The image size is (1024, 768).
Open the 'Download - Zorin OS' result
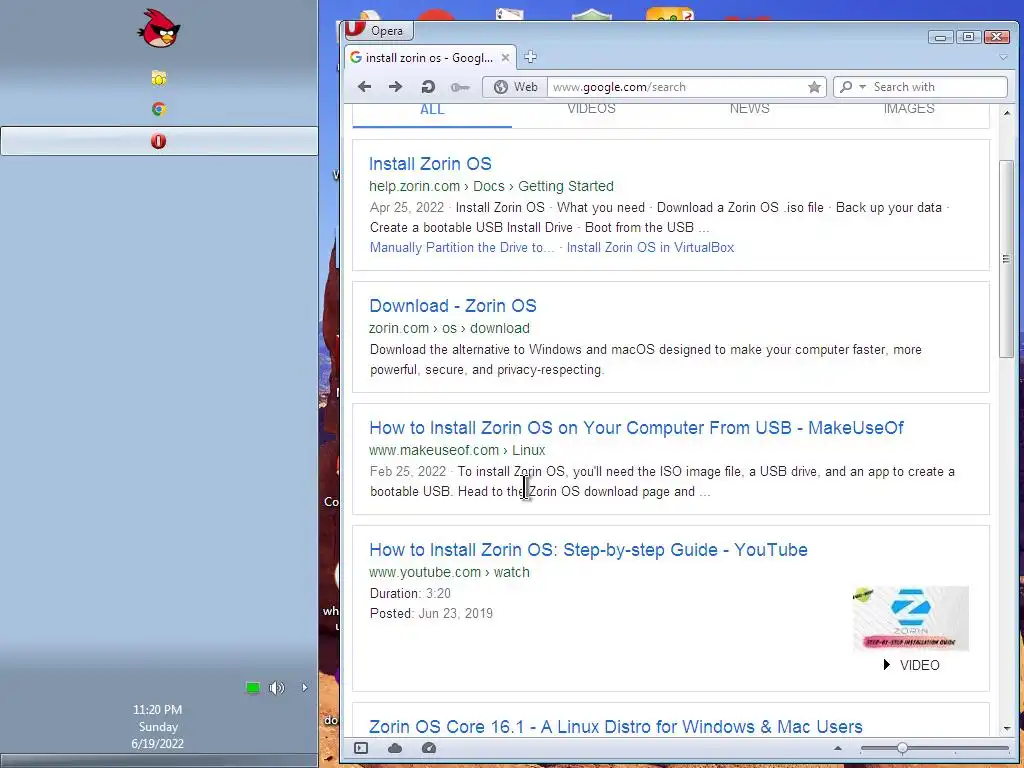(x=453, y=306)
